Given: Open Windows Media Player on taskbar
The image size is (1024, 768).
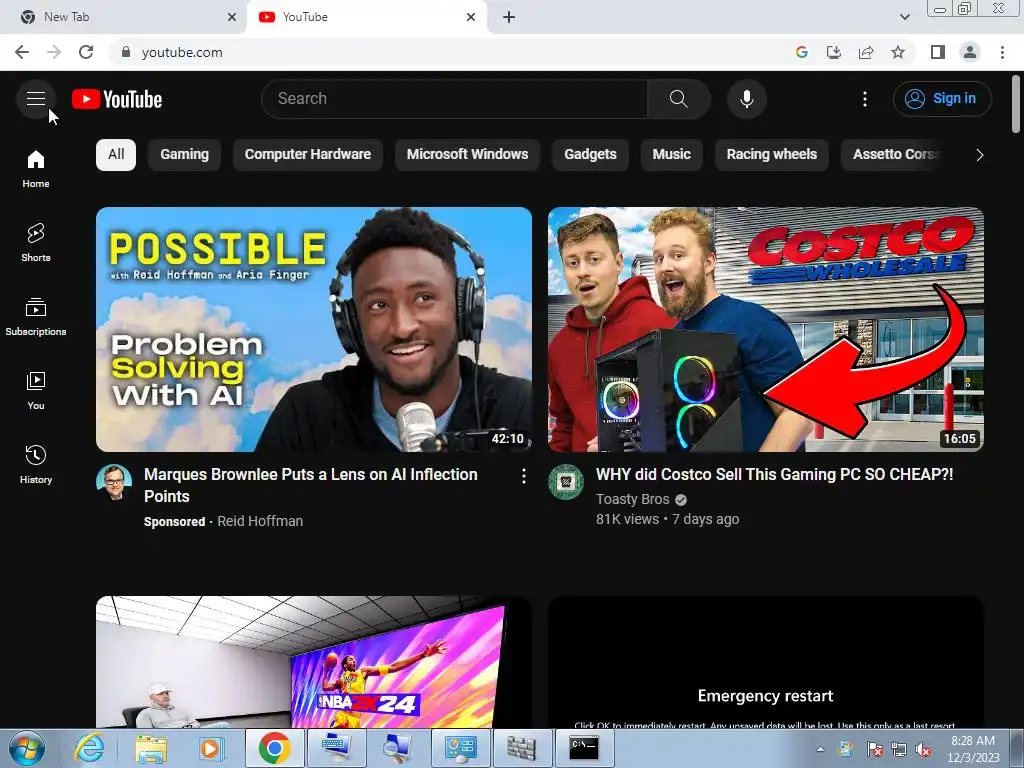Looking at the screenshot, I should [211, 748].
